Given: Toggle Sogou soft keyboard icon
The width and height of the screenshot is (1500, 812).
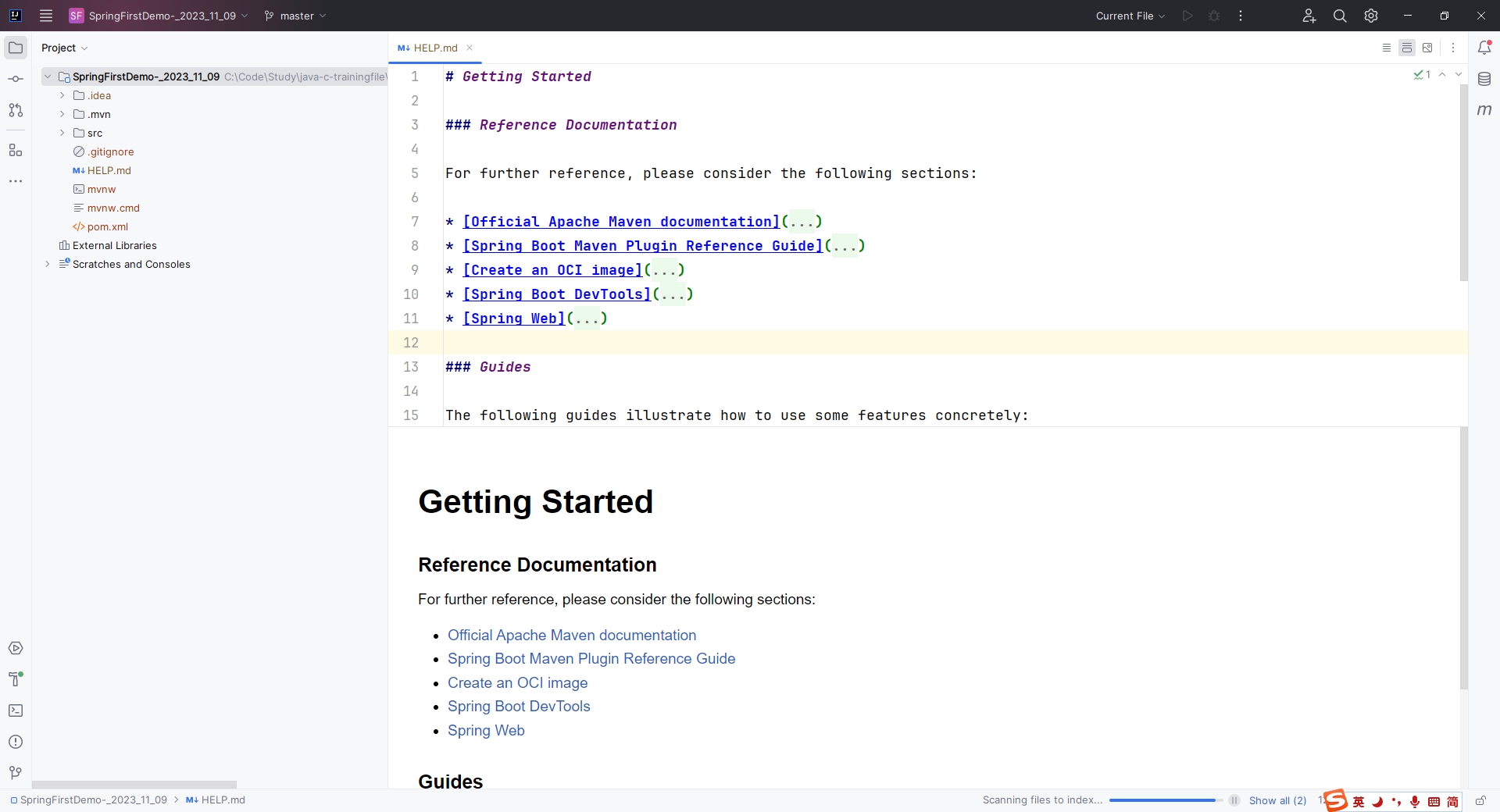Looking at the screenshot, I should tap(1434, 802).
